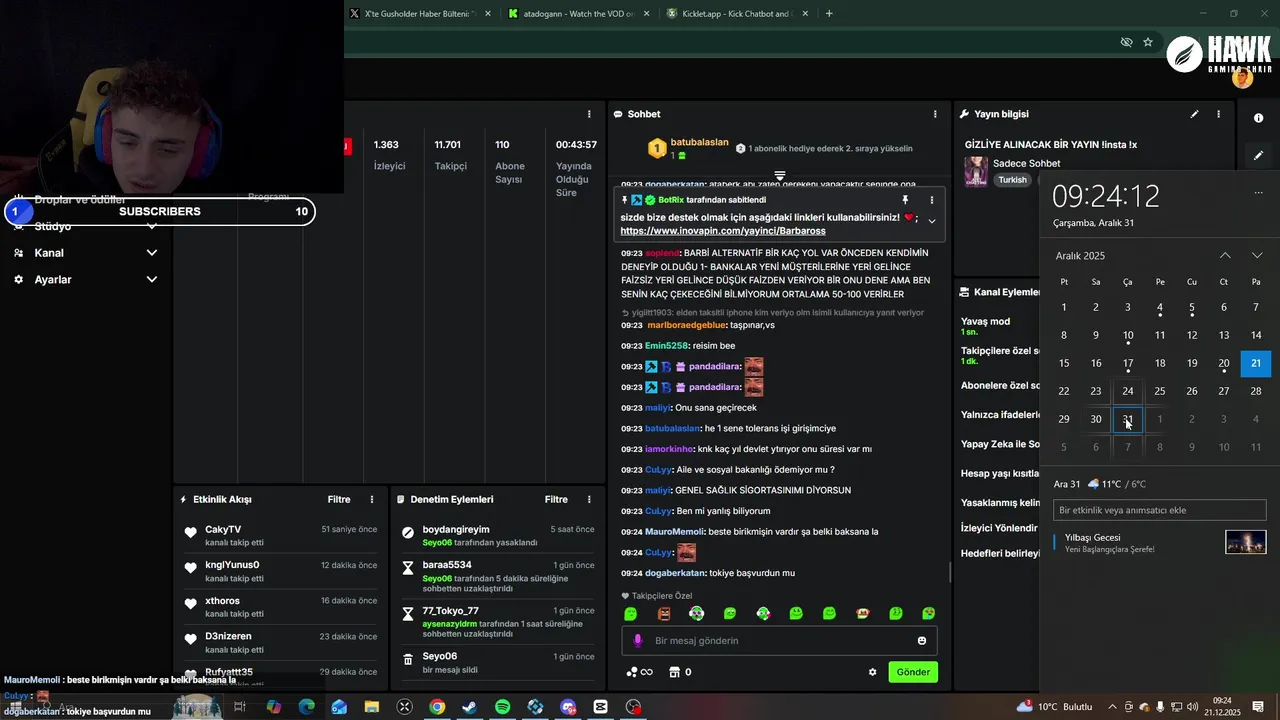Screen dimensions: 1280x720
Task: Select calendar day 24
Action: coord(1128,391)
